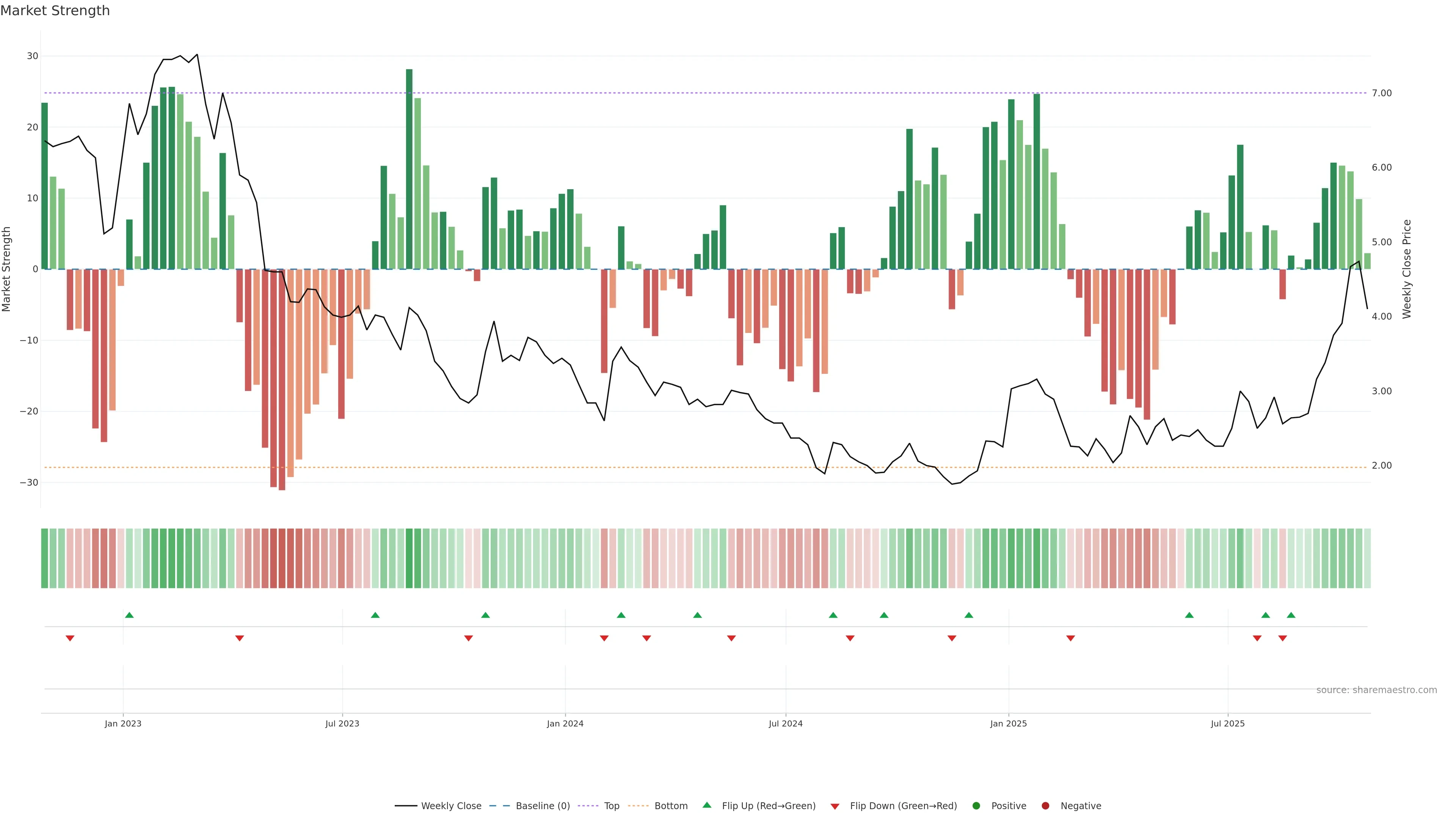This screenshot has width=1456, height=819.
Task: Click the source: sharemaestro.com text
Action: (1376, 690)
